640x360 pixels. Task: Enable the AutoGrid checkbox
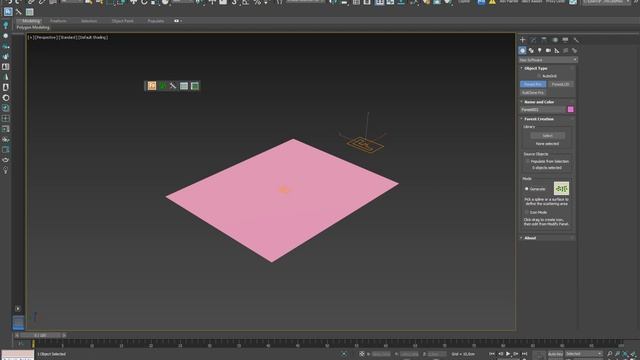point(539,76)
